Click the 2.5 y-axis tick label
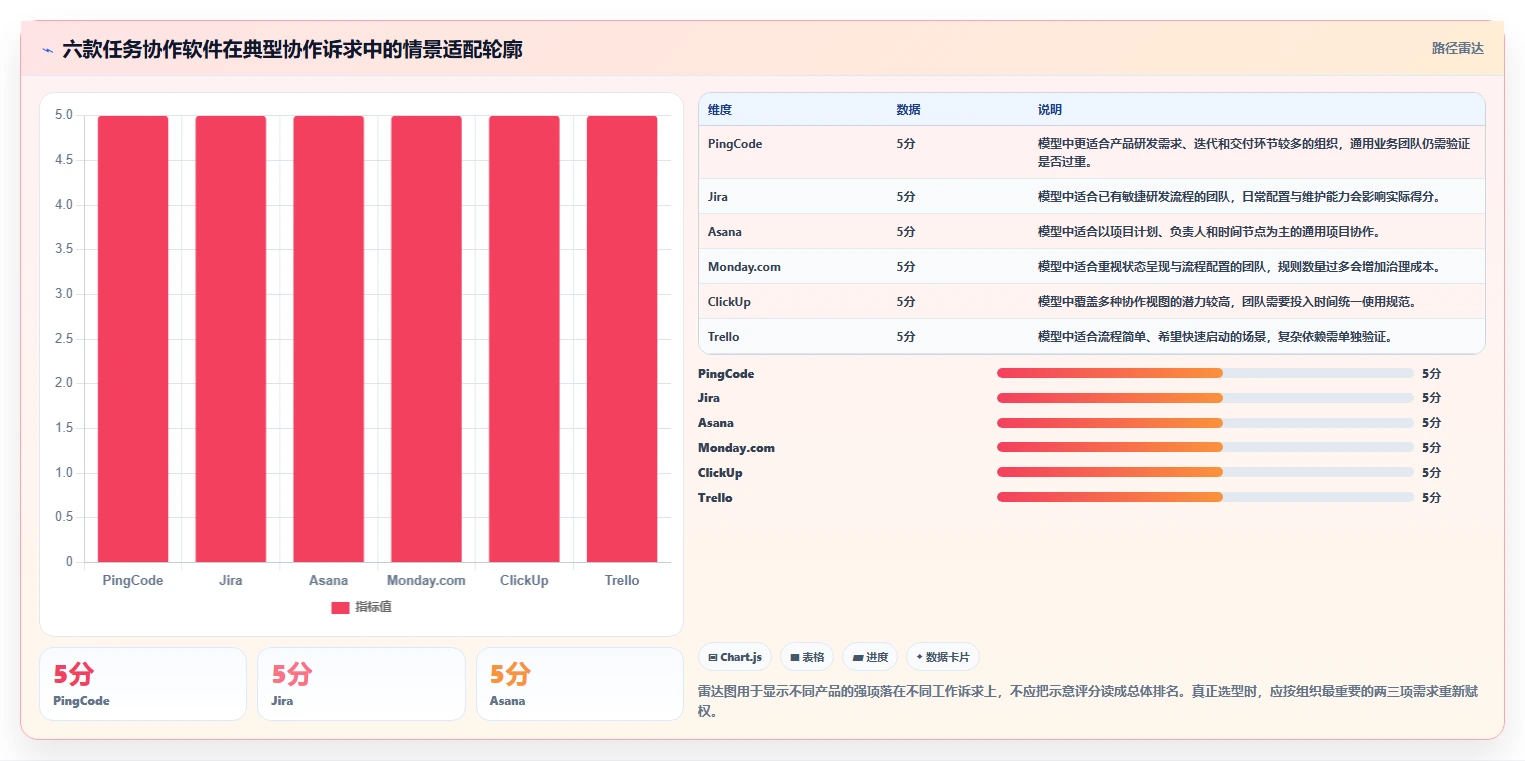The height and width of the screenshot is (761, 1525). click(64, 339)
